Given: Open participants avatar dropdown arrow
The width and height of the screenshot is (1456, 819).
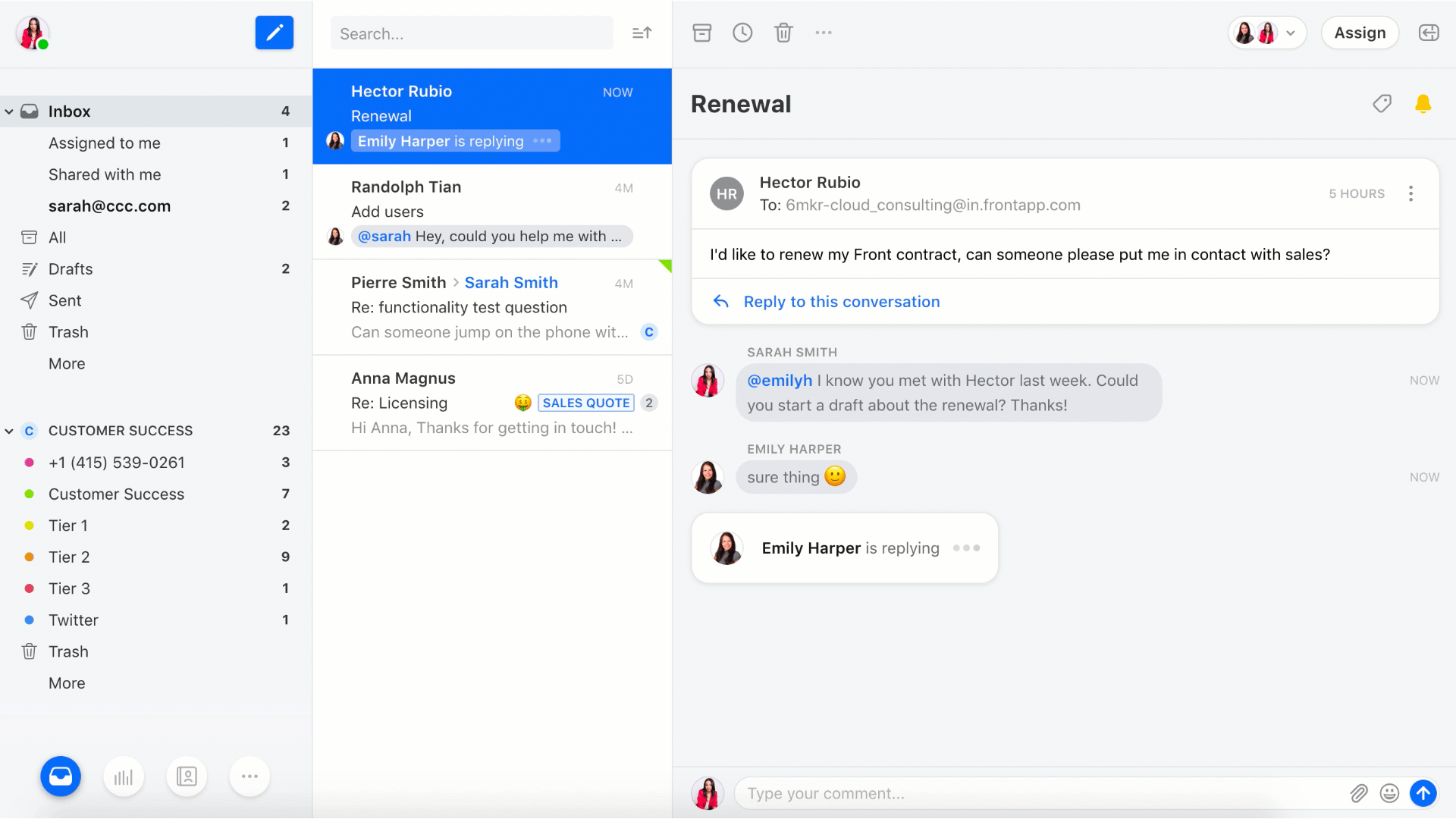Looking at the screenshot, I should [x=1290, y=33].
